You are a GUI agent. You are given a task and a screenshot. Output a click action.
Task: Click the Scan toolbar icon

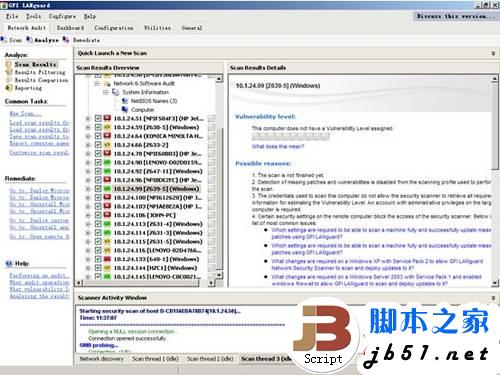coord(4,40)
